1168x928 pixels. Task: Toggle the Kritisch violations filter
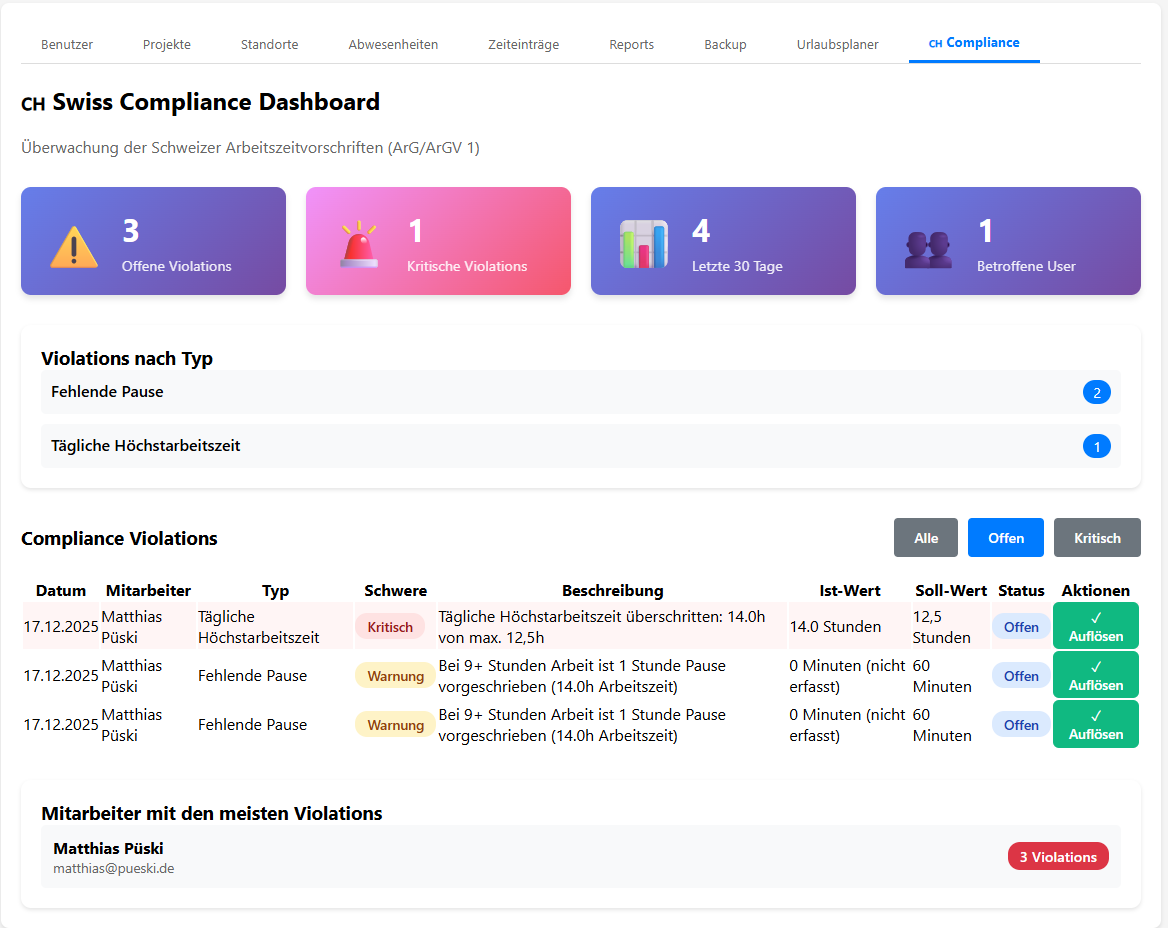[x=1097, y=537]
